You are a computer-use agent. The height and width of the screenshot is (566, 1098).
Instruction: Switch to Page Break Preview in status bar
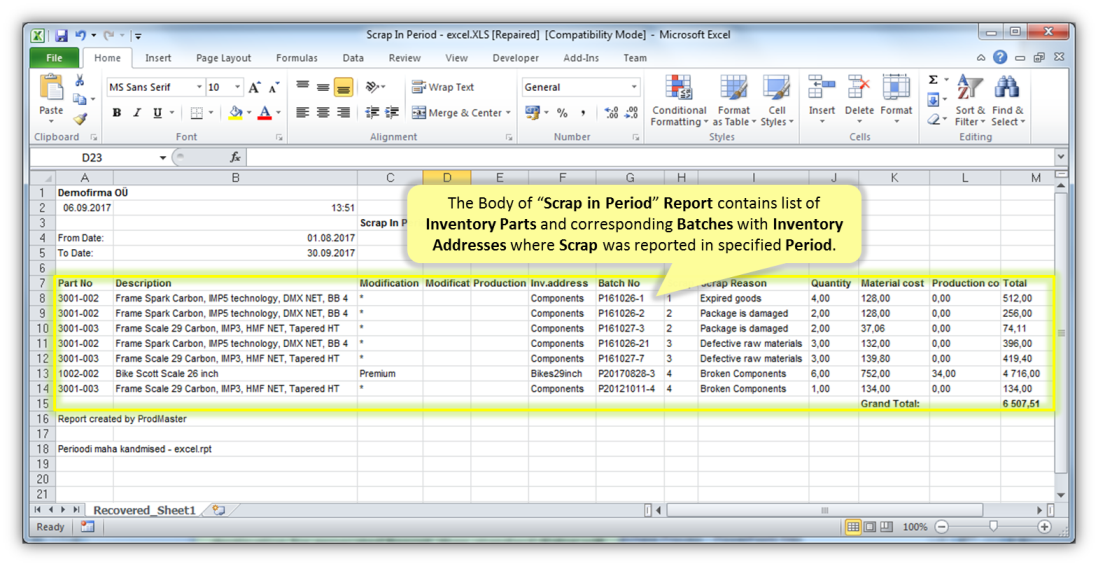(x=887, y=527)
